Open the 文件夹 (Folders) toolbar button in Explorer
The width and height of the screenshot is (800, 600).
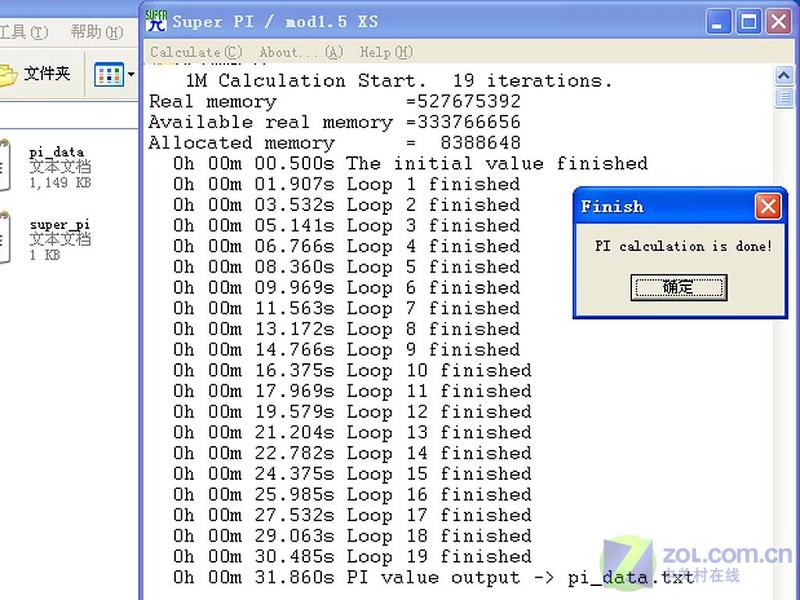pos(36,74)
